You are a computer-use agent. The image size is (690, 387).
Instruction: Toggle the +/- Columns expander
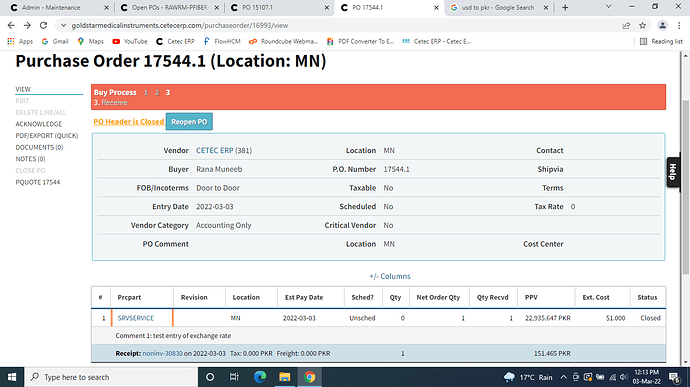click(x=390, y=276)
